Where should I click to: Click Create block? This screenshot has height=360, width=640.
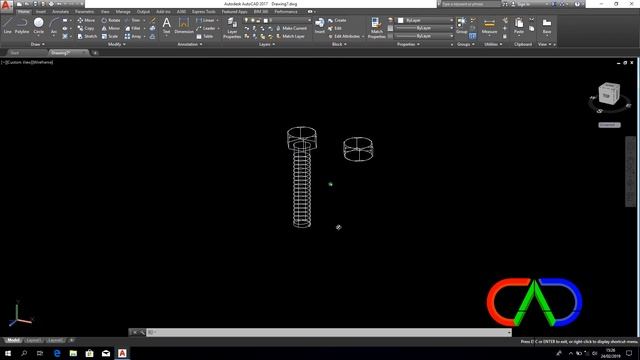pos(337,20)
